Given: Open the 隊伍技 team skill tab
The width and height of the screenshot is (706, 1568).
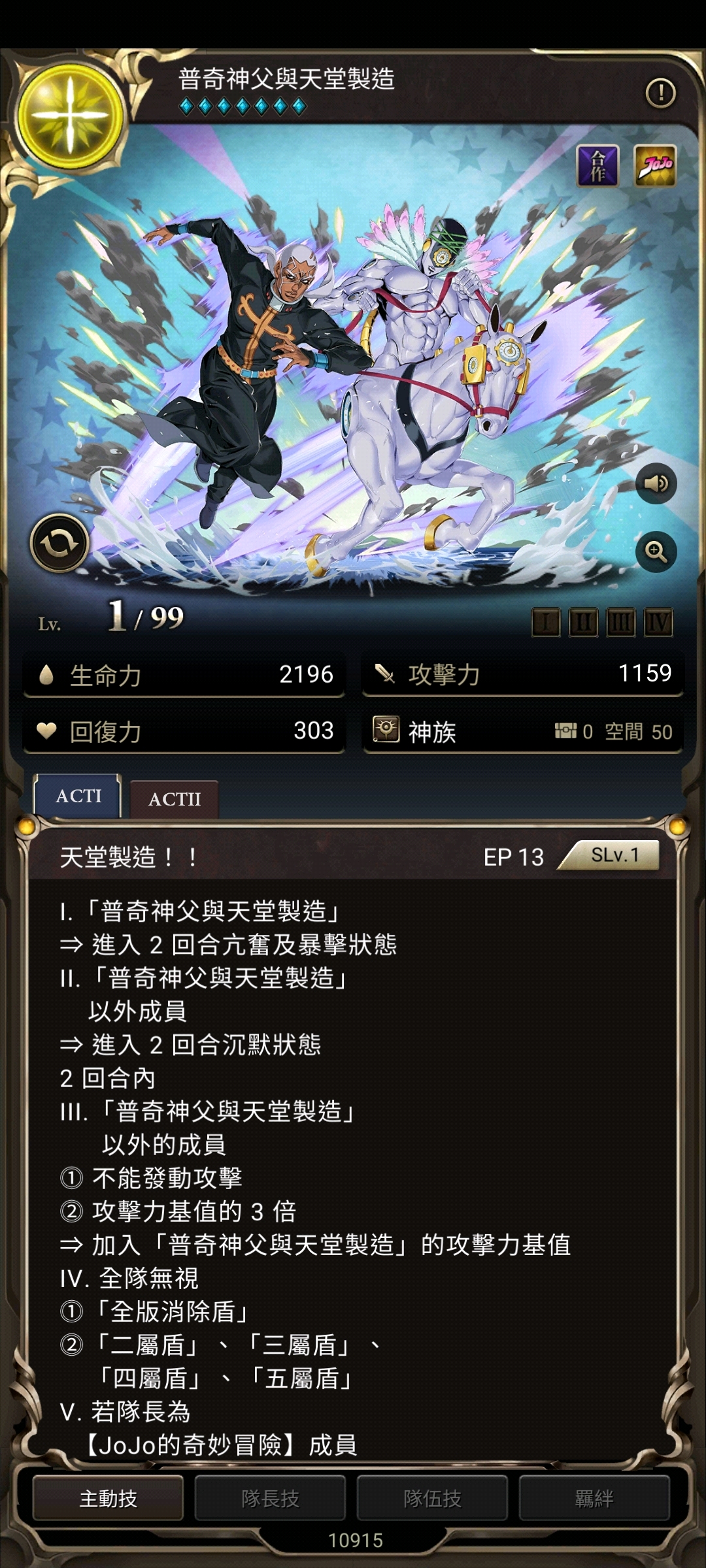Looking at the screenshot, I should click(432, 1498).
